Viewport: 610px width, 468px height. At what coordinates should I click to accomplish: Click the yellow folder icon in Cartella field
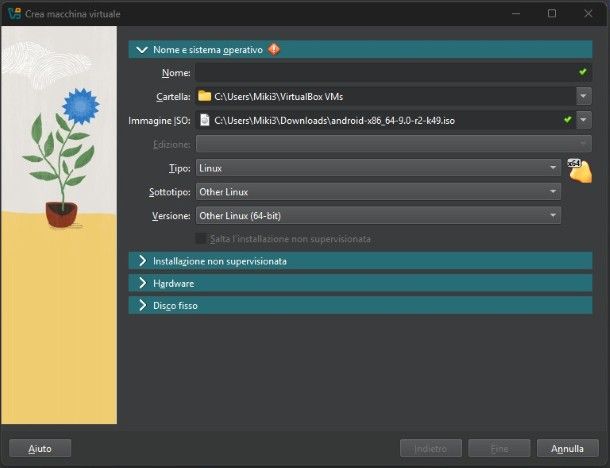[x=204, y=96]
